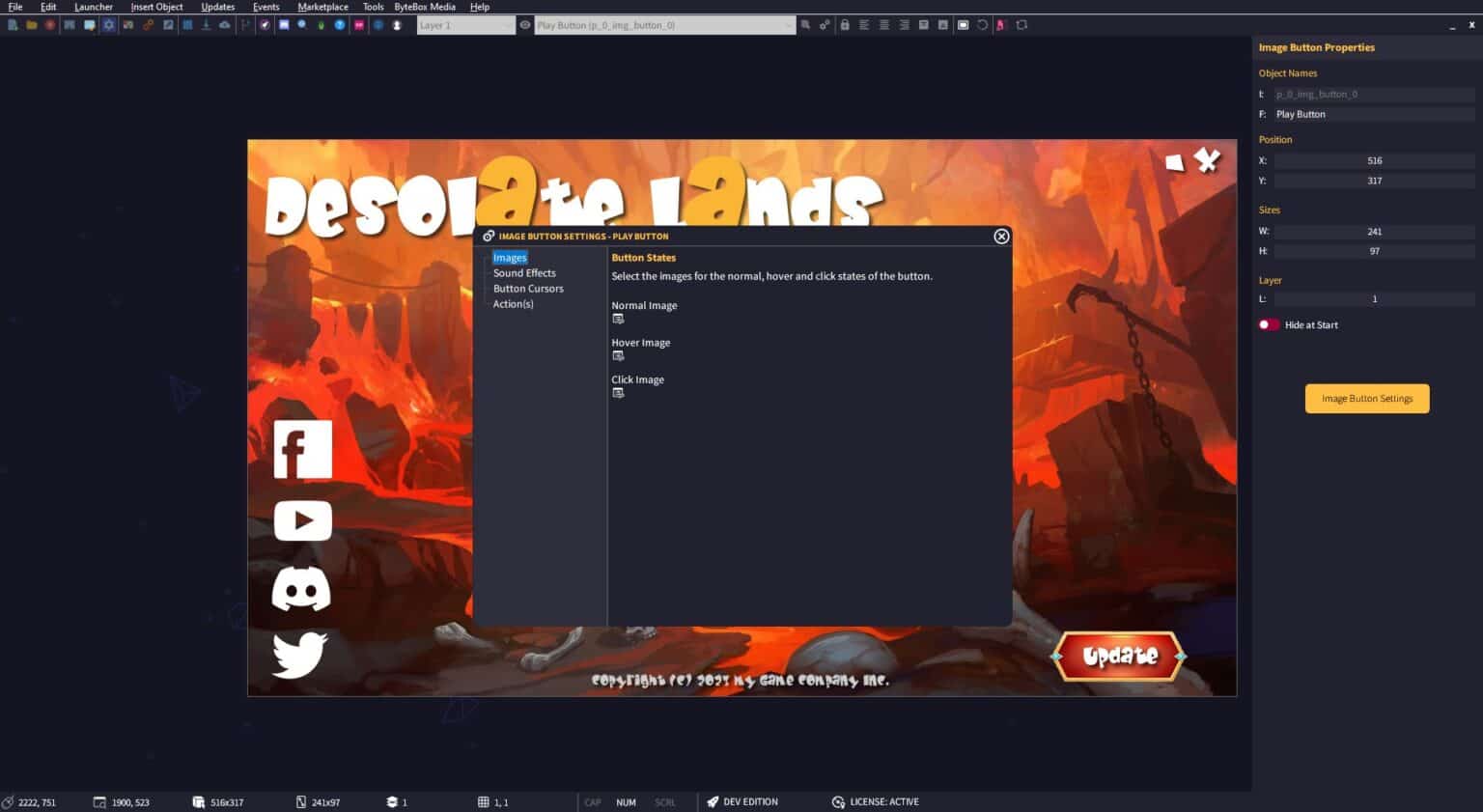Open the Layer 1 dropdown
Image resolution: width=1483 pixels, height=812 pixels.
(465, 25)
